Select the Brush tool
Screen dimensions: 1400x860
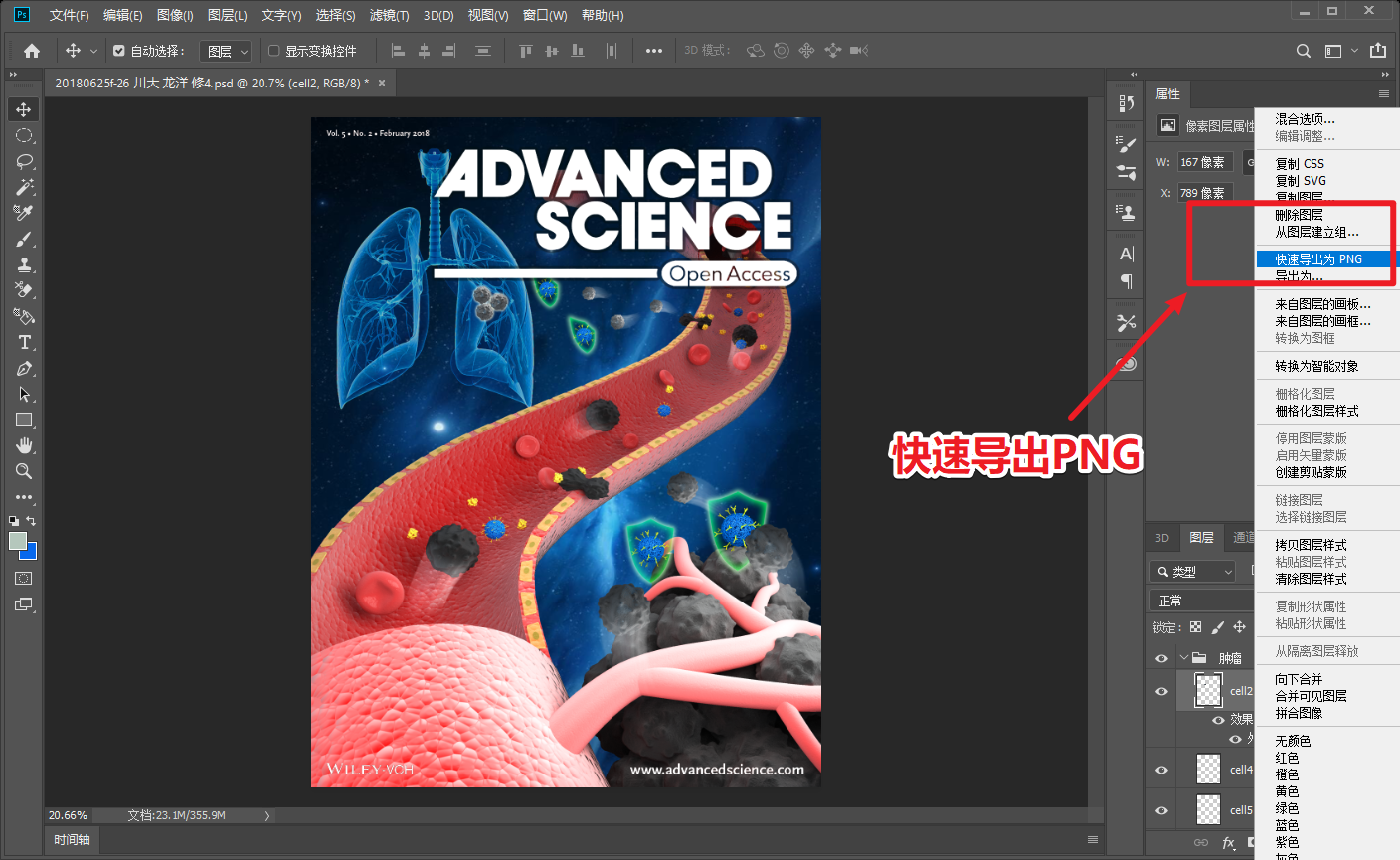click(x=24, y=239)
